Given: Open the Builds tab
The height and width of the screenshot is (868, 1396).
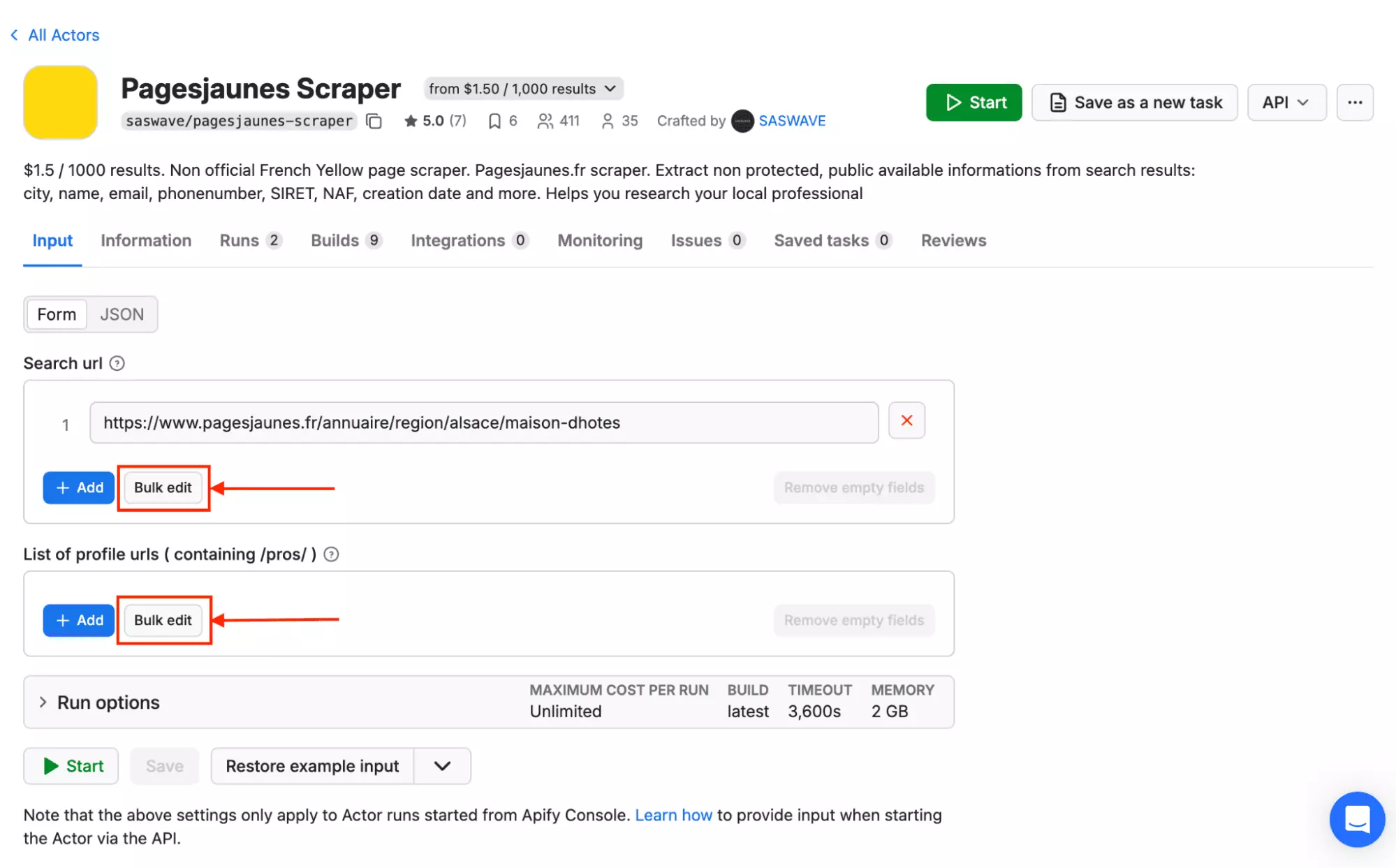Looking at the screenshot, I should 346,240.
